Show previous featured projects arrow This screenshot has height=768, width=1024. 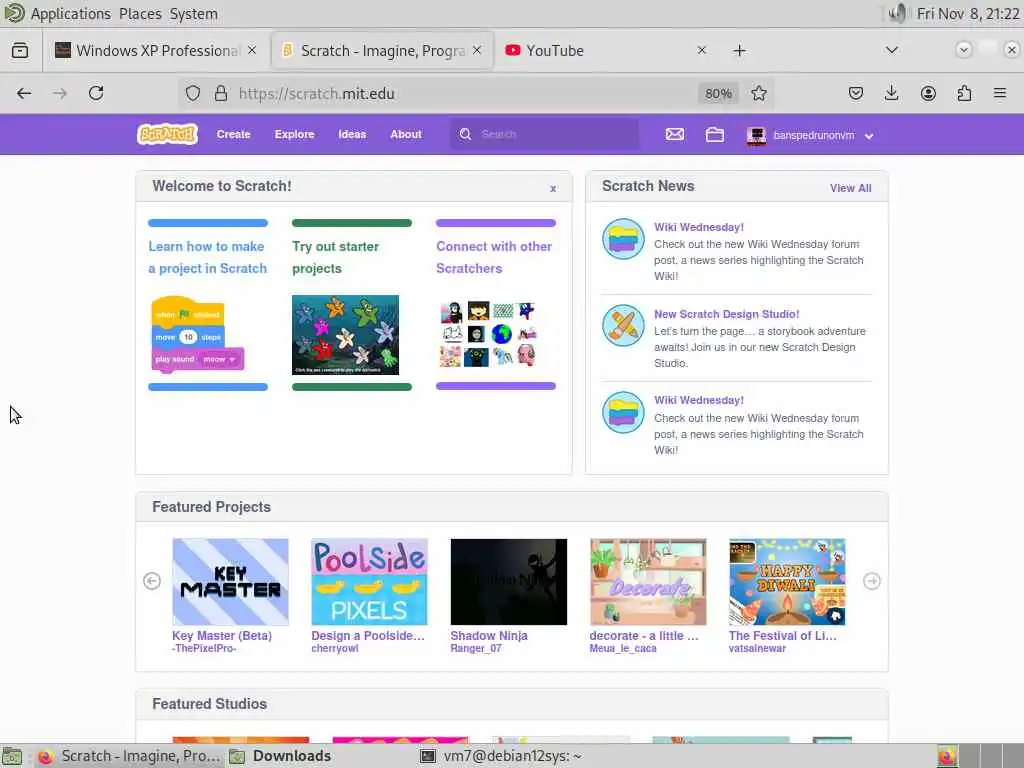click(152, 581)
